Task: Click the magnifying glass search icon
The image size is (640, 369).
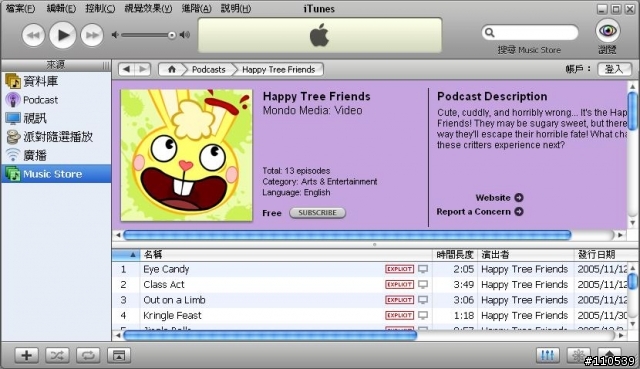Action: coord(490,33)
